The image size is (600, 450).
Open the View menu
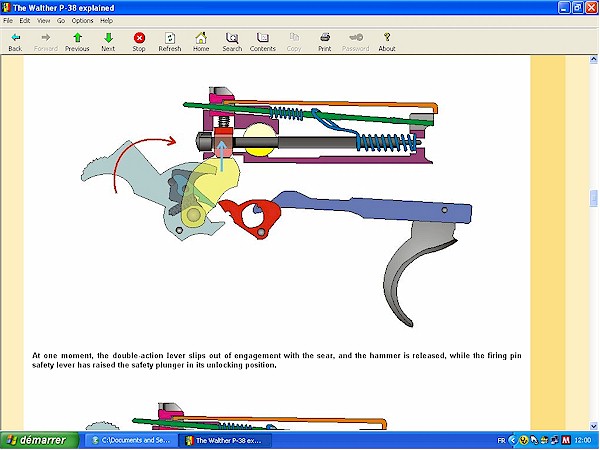pyautogui.click(x=43, y=21)
